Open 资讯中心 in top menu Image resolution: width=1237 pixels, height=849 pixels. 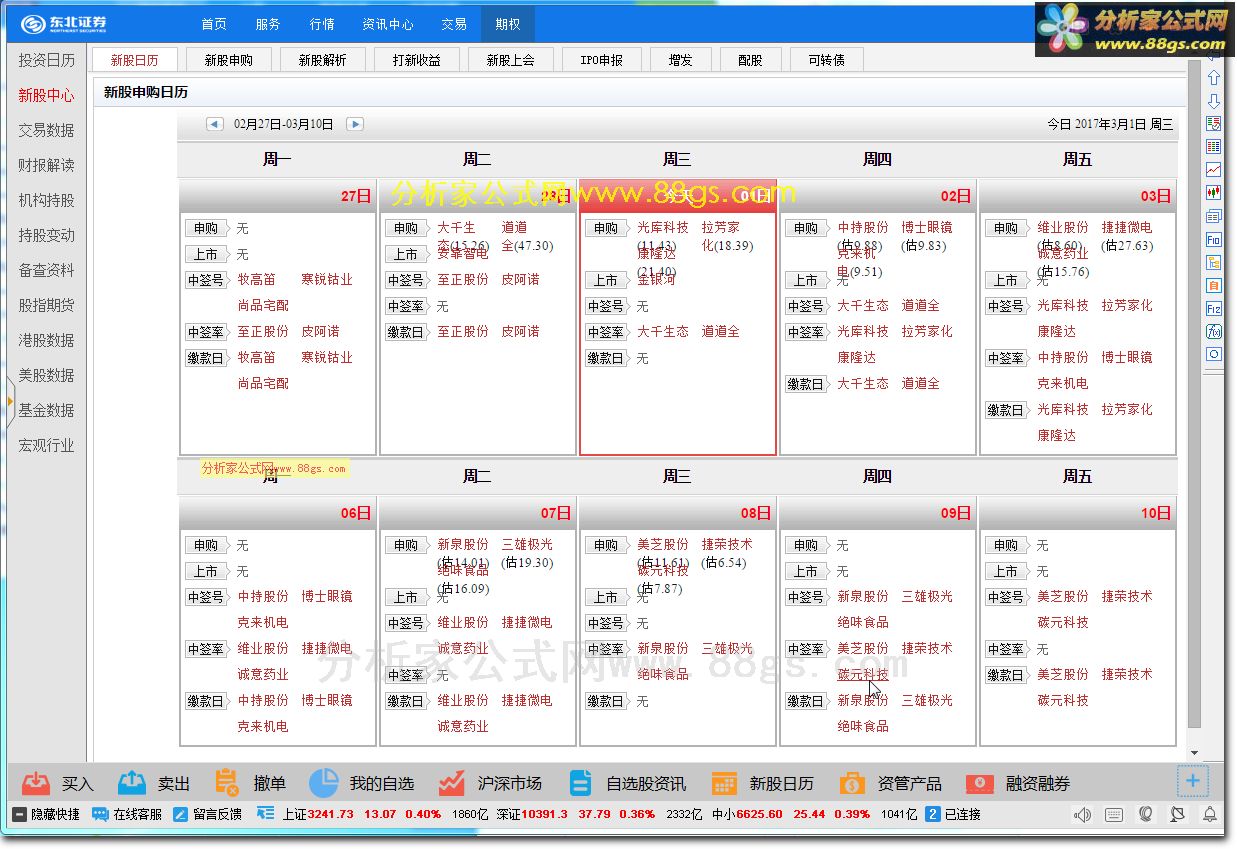tap(388, 24)
